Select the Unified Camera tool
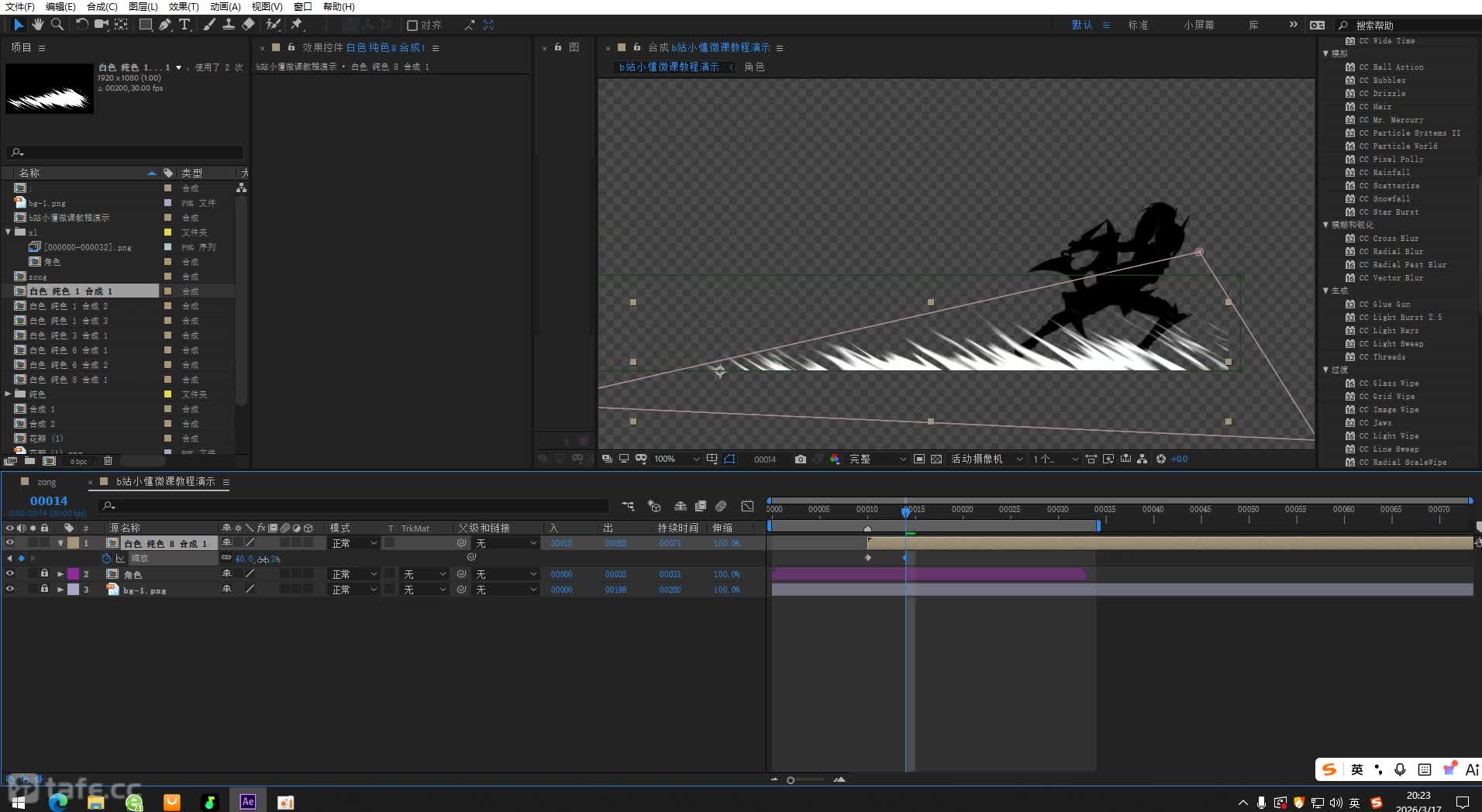 [101, 25]
